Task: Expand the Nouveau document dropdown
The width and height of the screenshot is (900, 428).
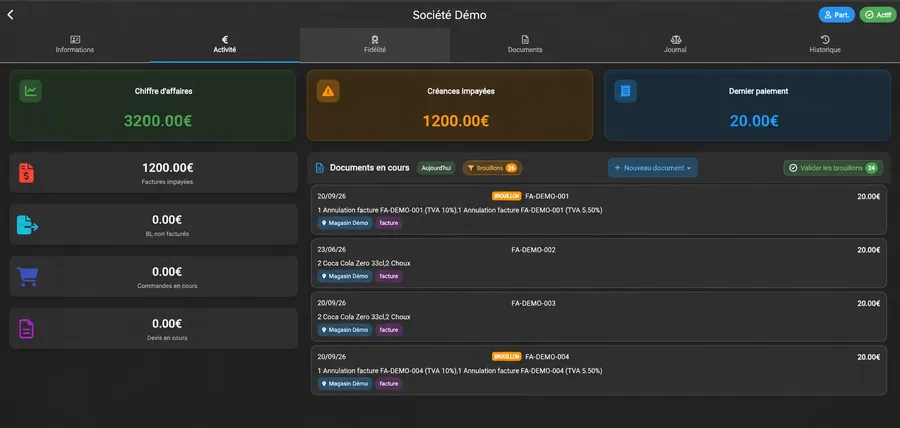Action: (x=653, y=168)
